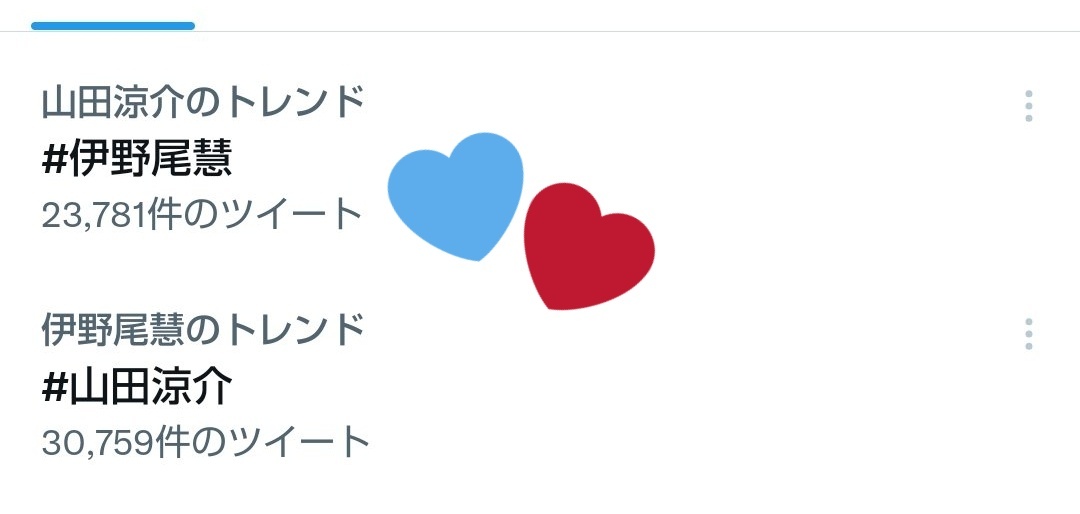Image resolution: width=1080 pixels, height=514 pixels.
Task: Select the tab with the blue underline indicator
Action: [x=113, y=25]
